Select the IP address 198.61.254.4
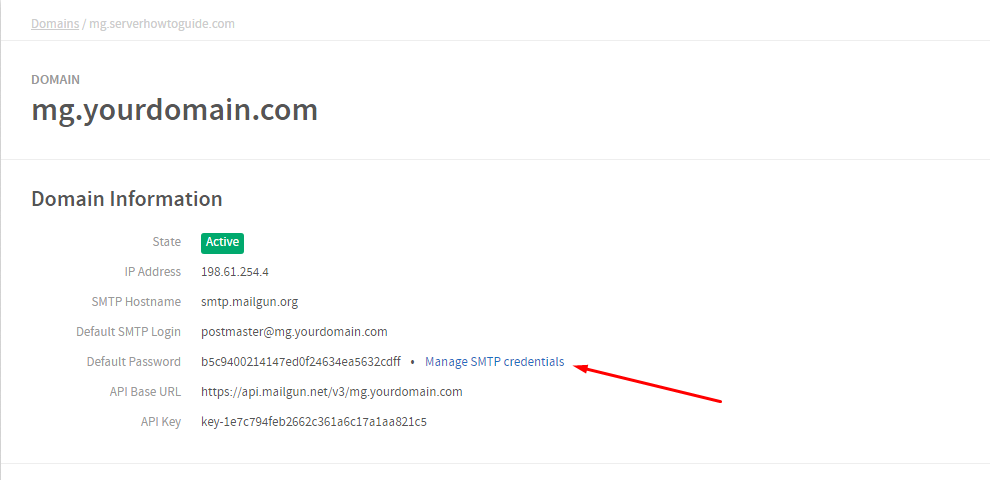This screenshot has height=480, width=990. pos(235,272)
